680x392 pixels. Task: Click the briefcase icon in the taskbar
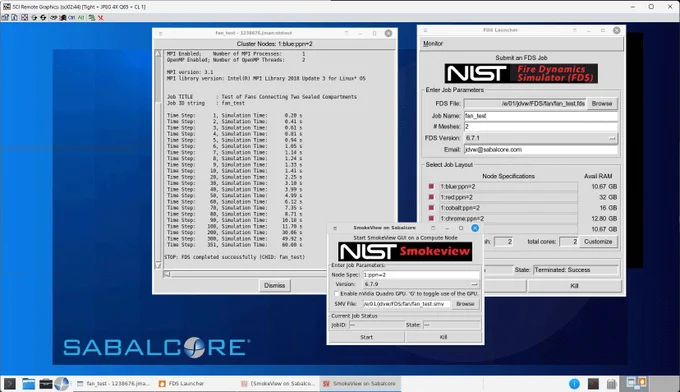click(46, 383)
